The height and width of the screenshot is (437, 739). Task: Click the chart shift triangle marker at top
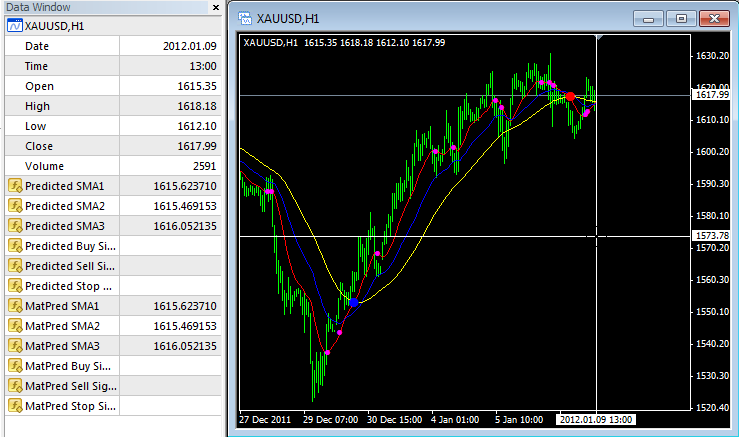pyautogui.click(x=599, y=37)
